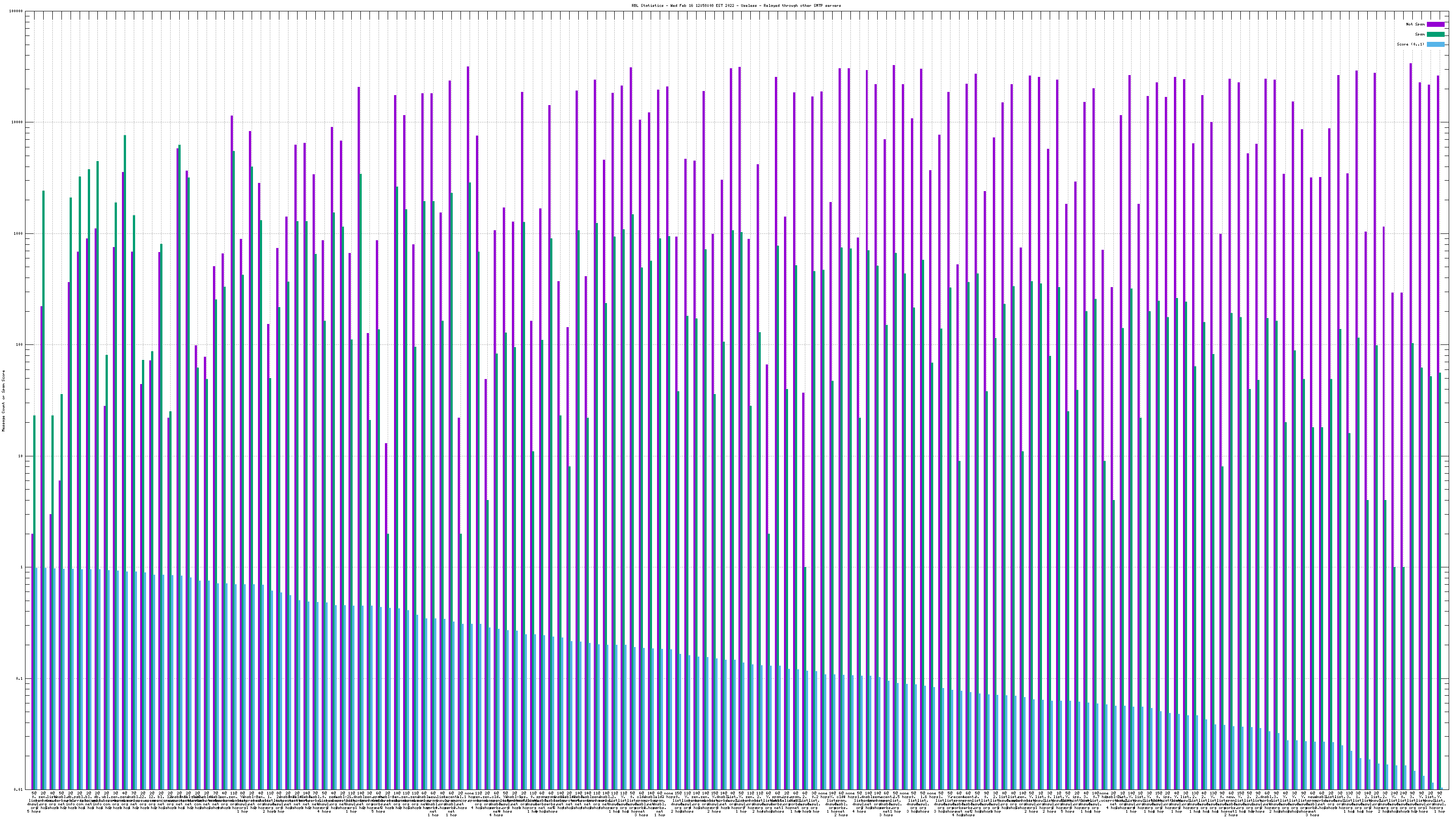Viewport: 1456px width, 819px height.
Task: Click the first light-blue score bar at left
Action: pyautogui.click(x=36, y=678)
